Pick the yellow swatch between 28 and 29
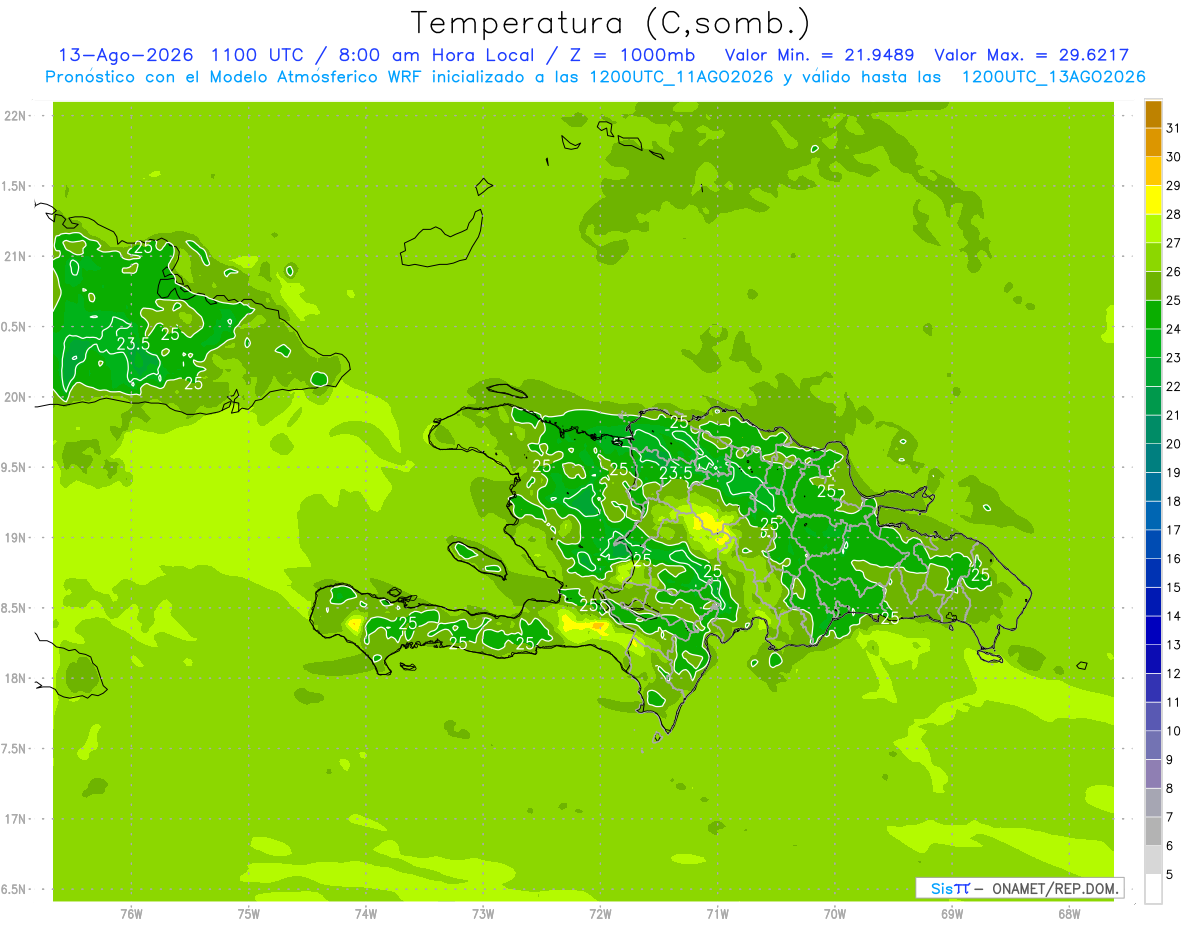 coord(1153,200)
